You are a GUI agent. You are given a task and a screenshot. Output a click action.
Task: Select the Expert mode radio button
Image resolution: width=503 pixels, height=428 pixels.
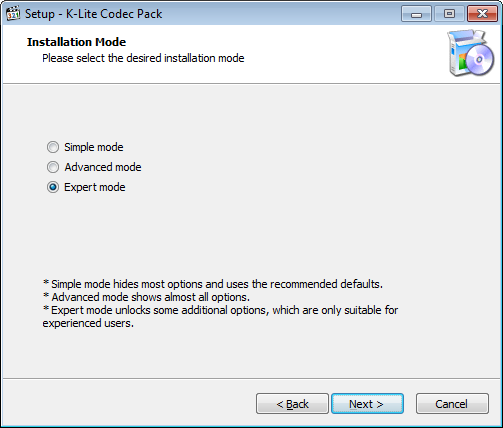[53, 187]
